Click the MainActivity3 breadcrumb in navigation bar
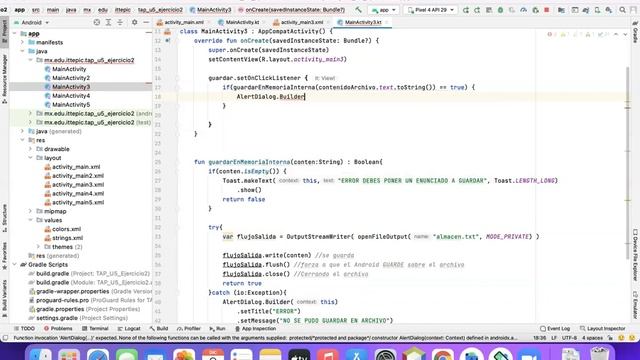640x360 pixels. tap(211, 9)
